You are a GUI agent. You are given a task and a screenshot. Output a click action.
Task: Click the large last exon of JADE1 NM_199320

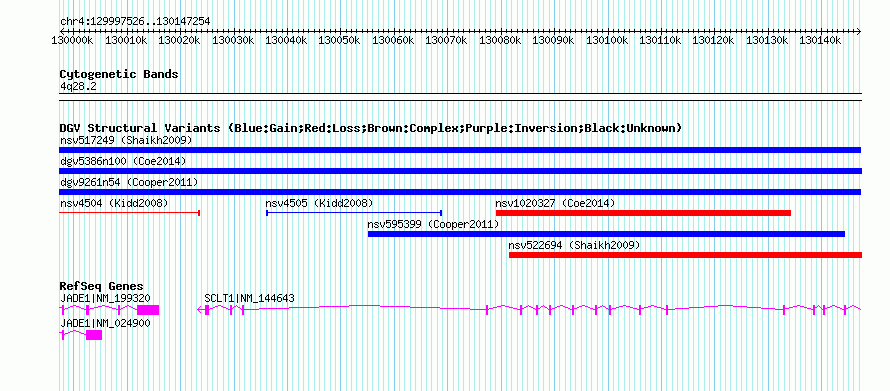coord(148,309)
